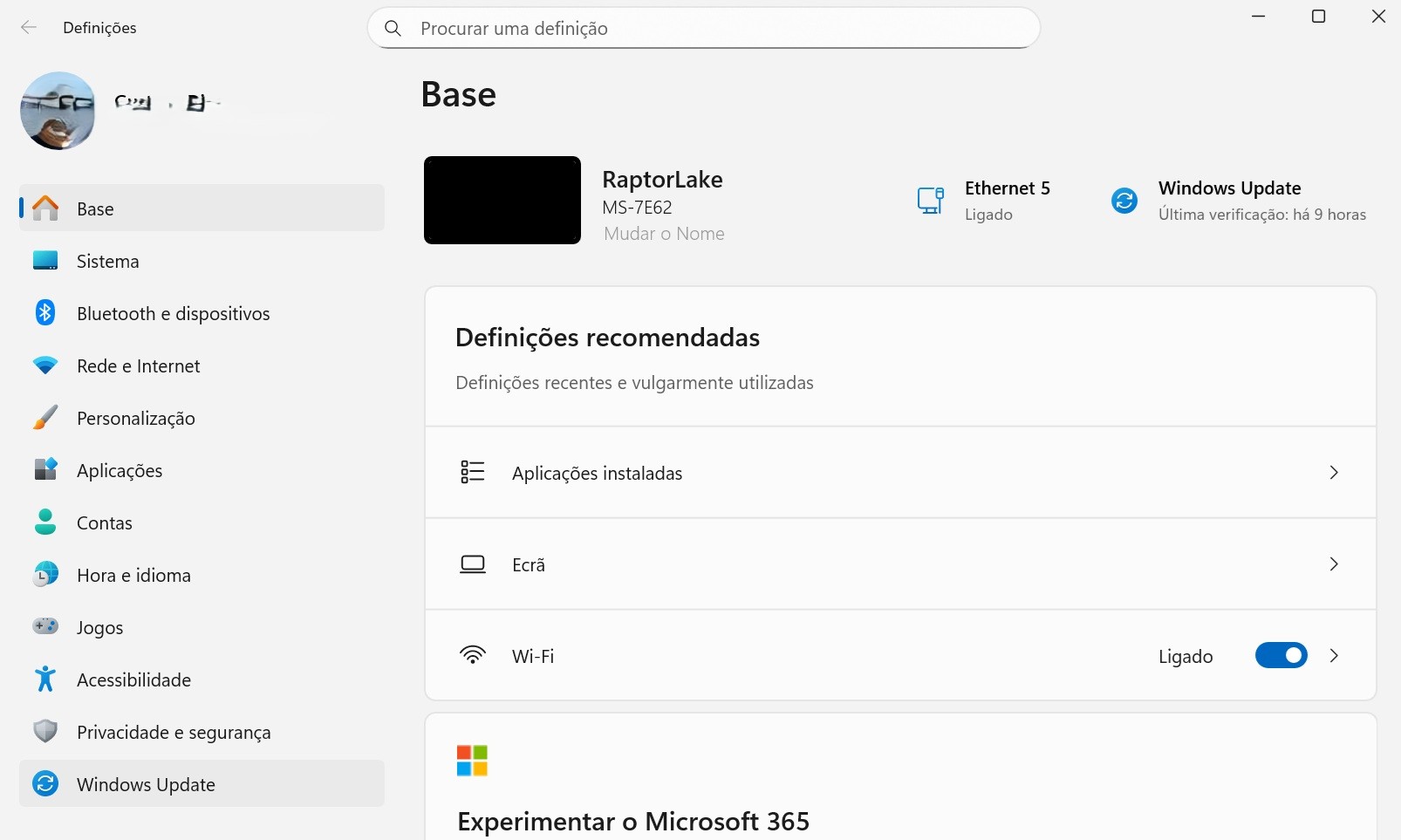Expand Wi-Fi options with the arrow
The width and height of the screenshot is (1401, 840).
(1333, 656)
